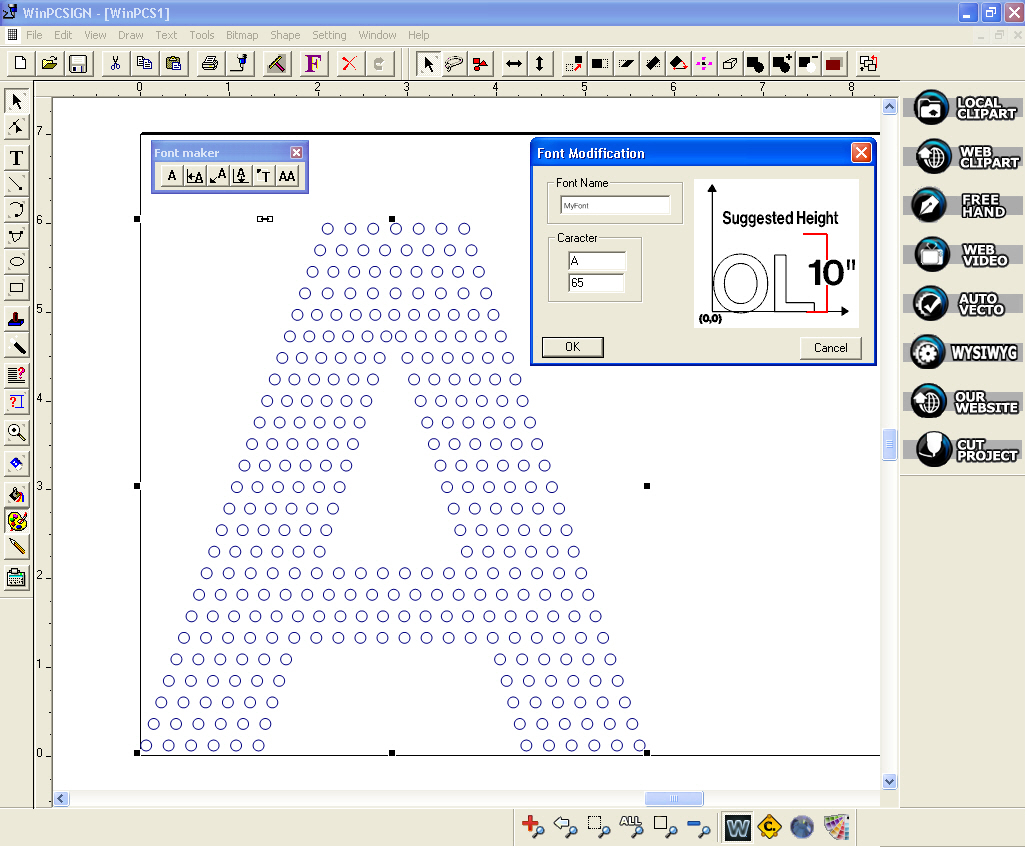The width and height of the screenshot is (1026, 848).
Task: Select the Zoom magnifier tool
Action: click(x=16, y=433)
